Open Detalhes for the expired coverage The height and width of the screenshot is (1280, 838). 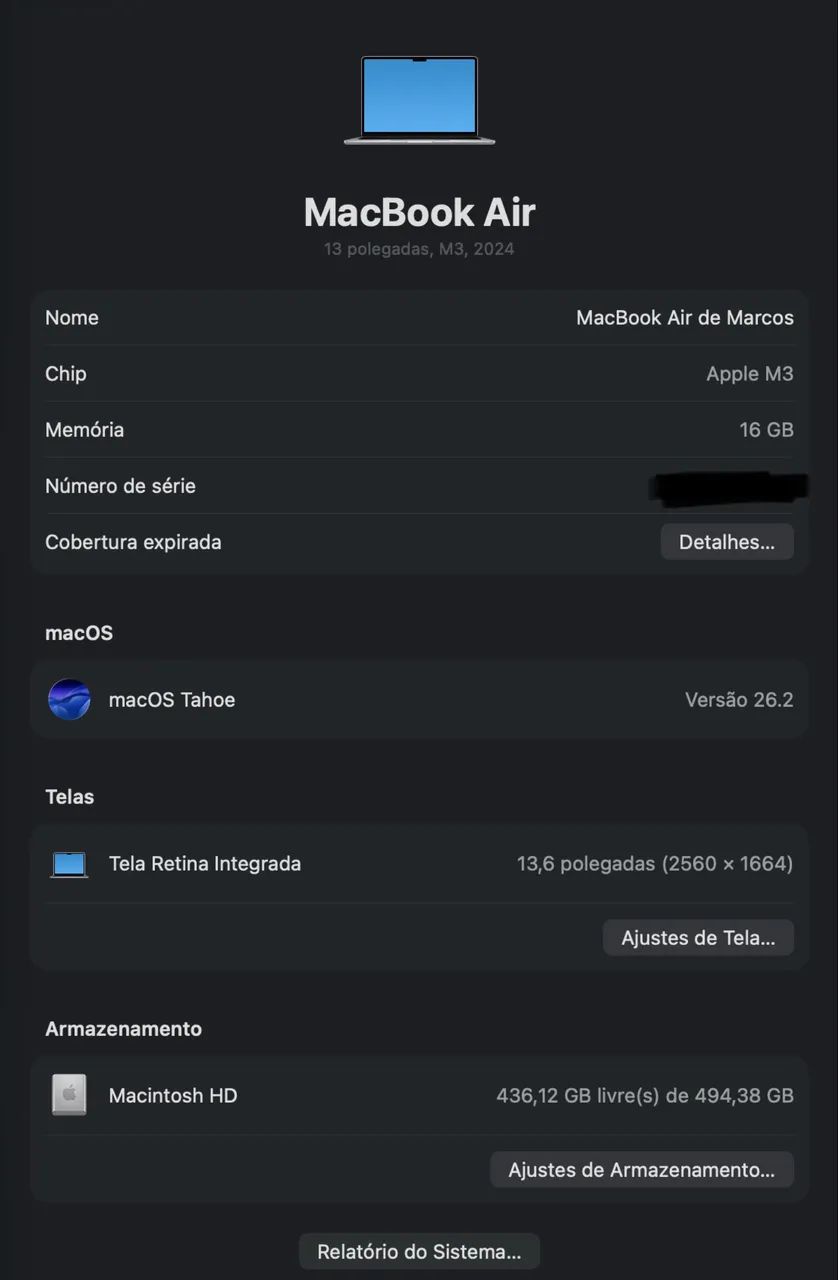tap(727, 541)
